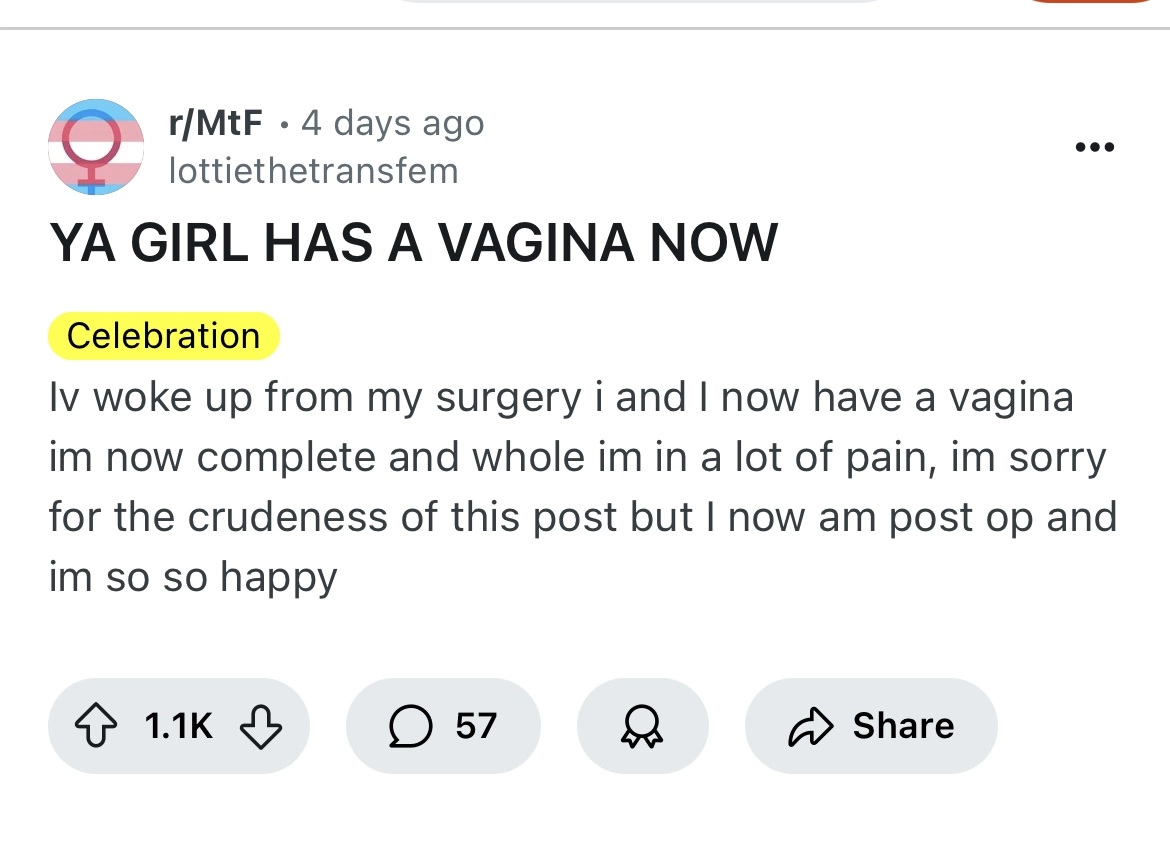
Task: Click the comment speech bubble icon
Action: 411,726
